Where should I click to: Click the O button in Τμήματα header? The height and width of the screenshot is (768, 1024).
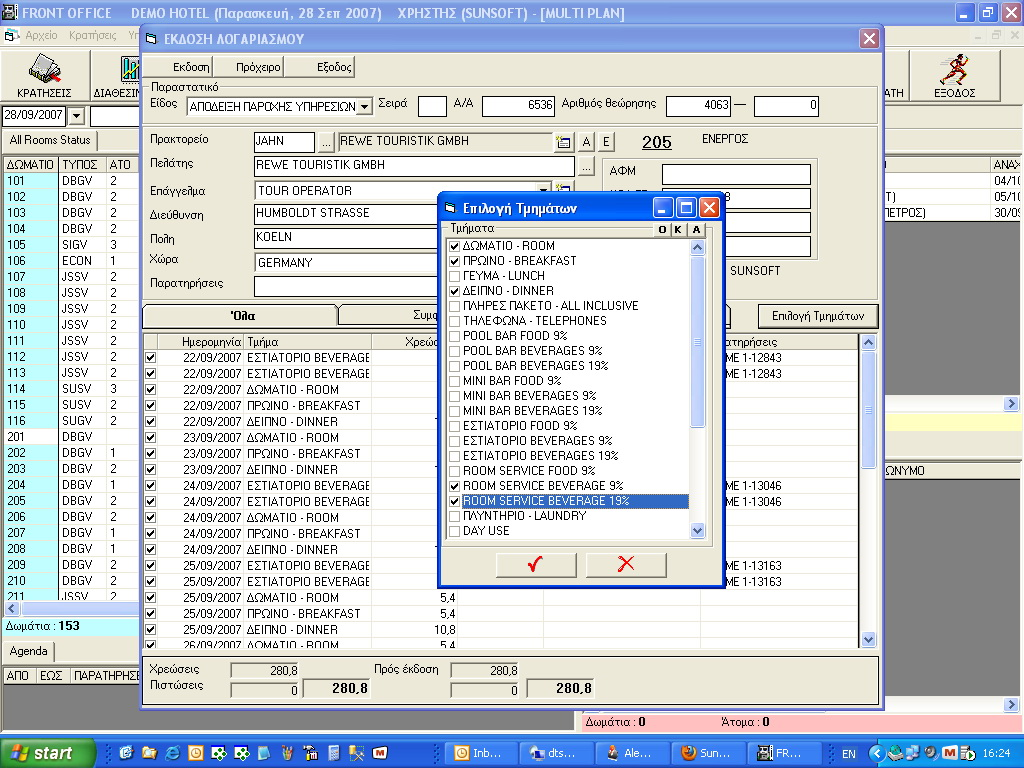[662, 229]
